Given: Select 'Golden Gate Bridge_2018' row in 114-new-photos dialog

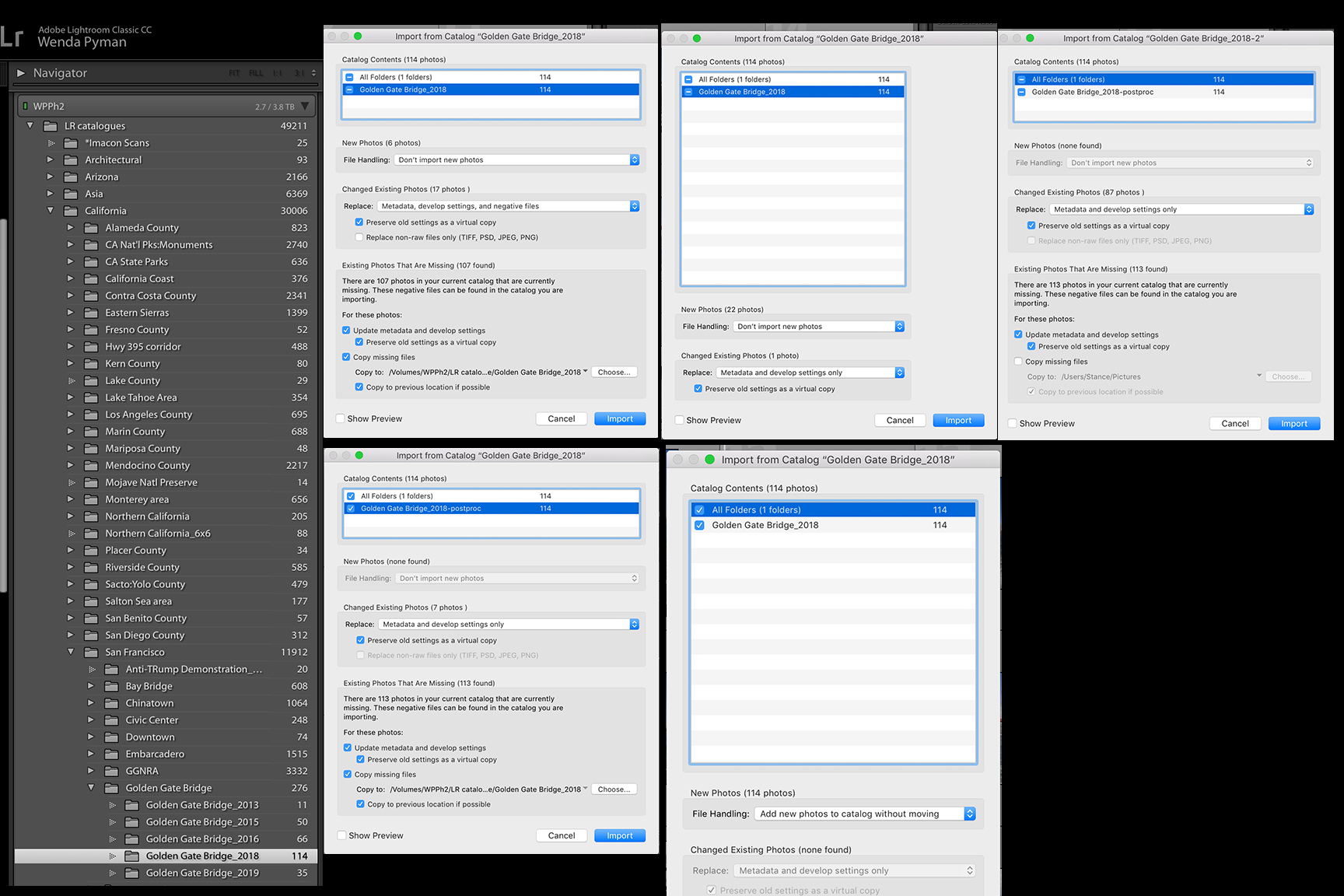Looking at the screenshot, I should 833,525.
